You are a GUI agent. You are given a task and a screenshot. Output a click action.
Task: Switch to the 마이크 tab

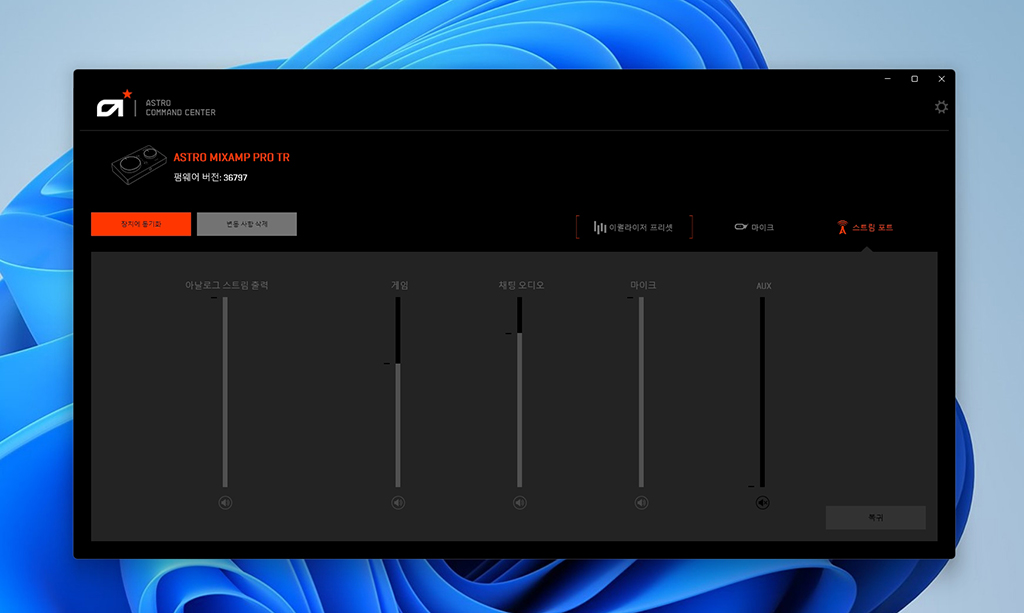(754, 227)
